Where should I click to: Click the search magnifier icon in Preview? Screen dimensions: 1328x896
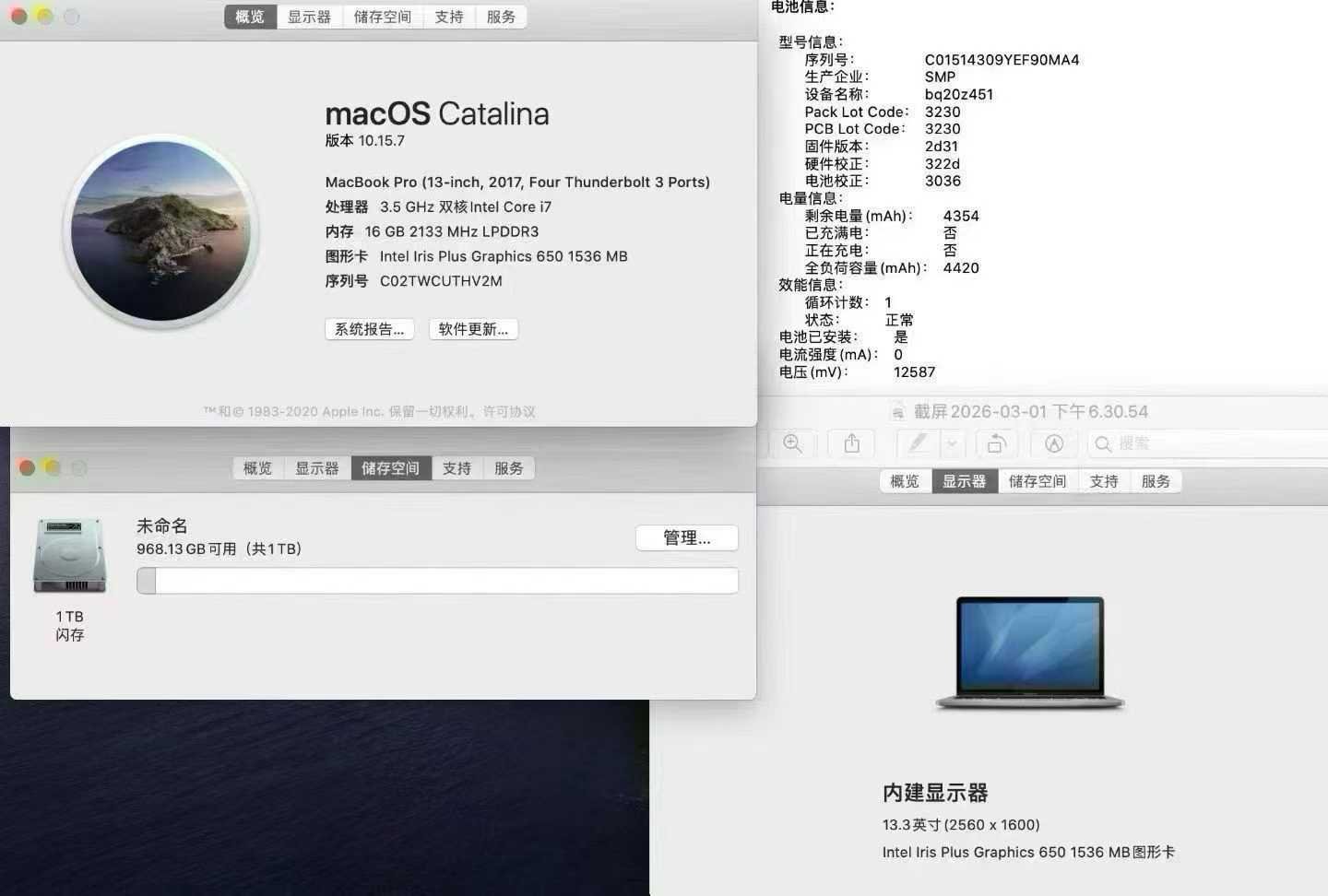(x=1103, y=444)
